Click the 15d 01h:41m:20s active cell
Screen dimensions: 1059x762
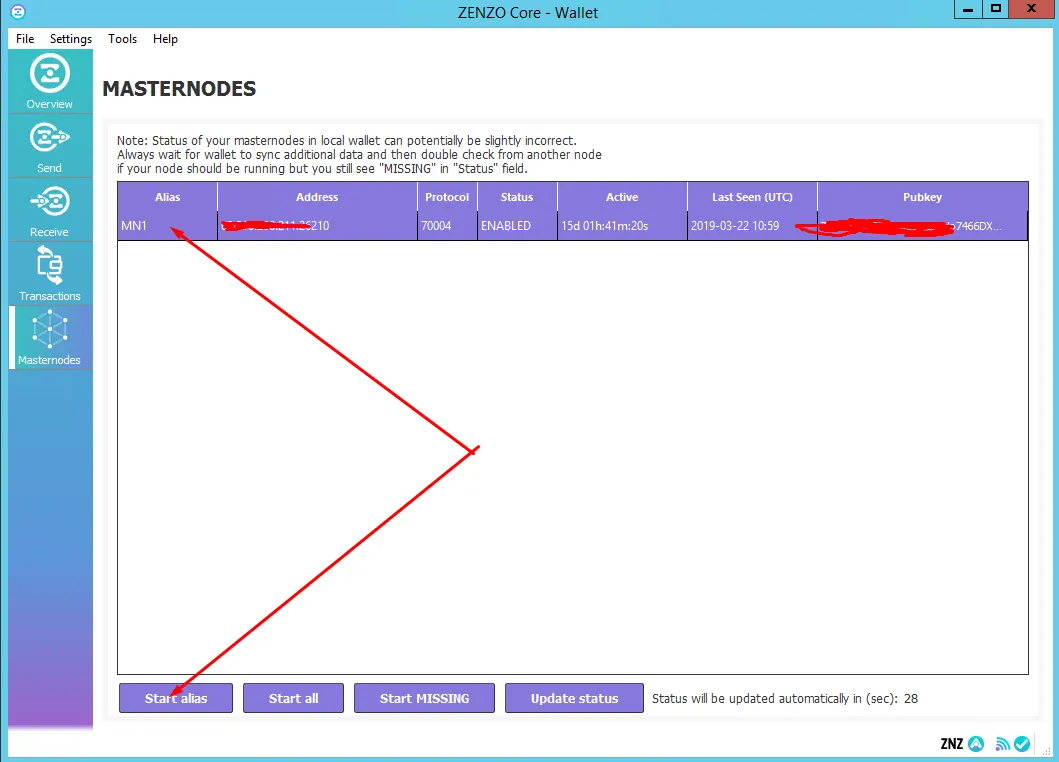[x=622, y=226]
